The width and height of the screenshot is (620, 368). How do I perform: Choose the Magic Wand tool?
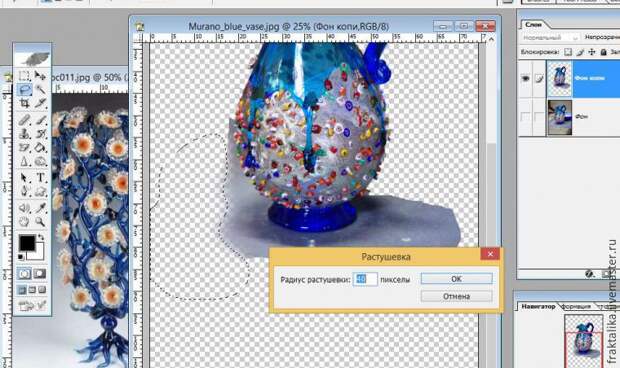click(x=40, y=89)
